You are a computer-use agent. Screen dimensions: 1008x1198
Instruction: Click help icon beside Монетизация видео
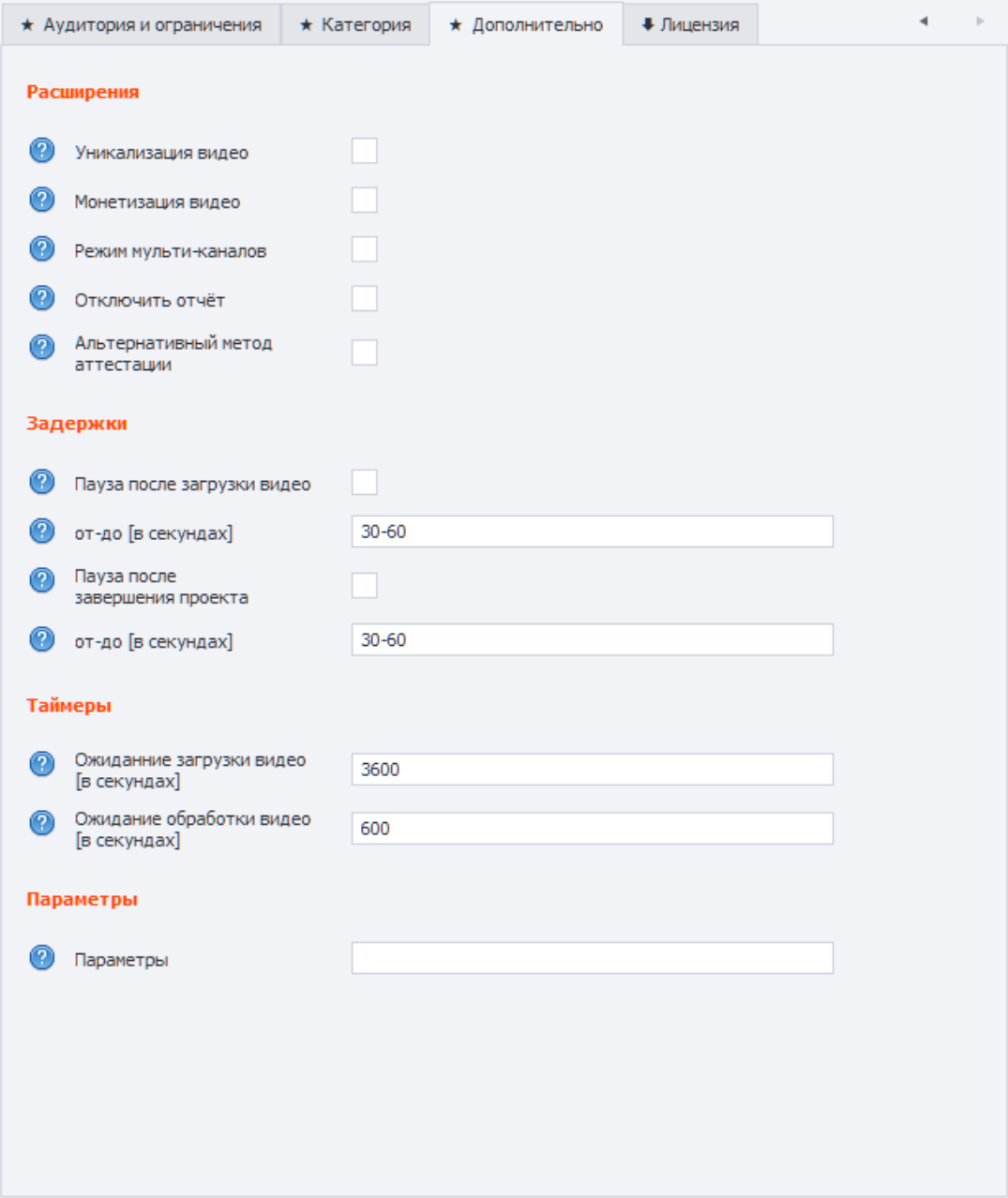[42, 200]
